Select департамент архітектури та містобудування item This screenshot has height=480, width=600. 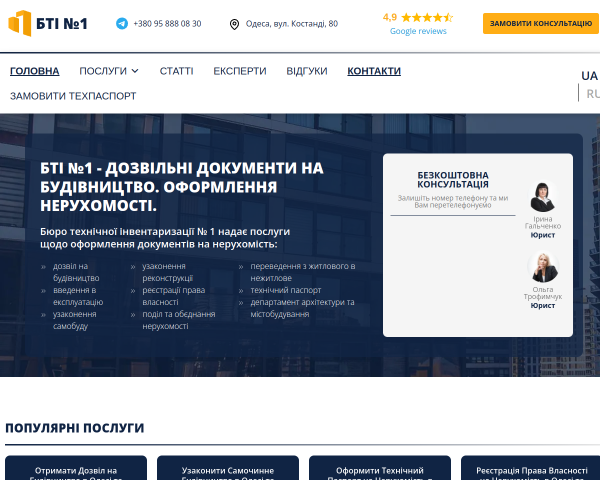(302, 308)
